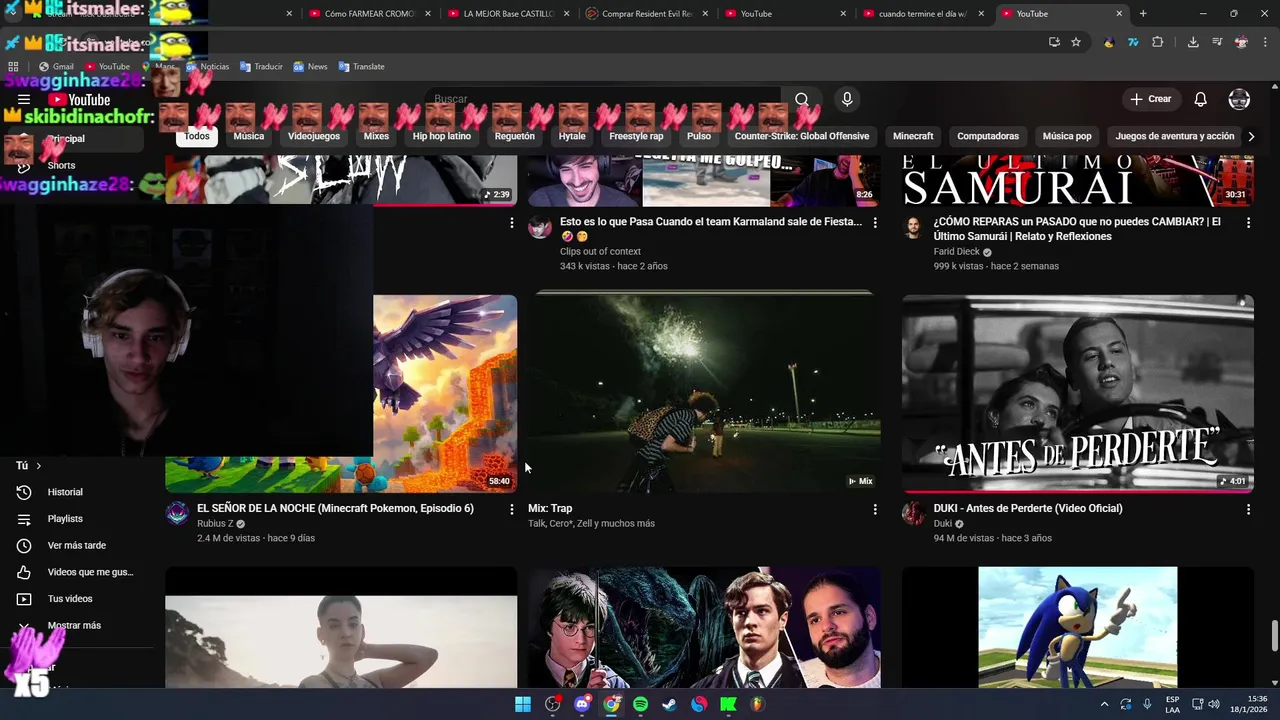The image size is (1280, 720).
Task: Play the Sonic video thumbnail
Action: [1078, 627]
